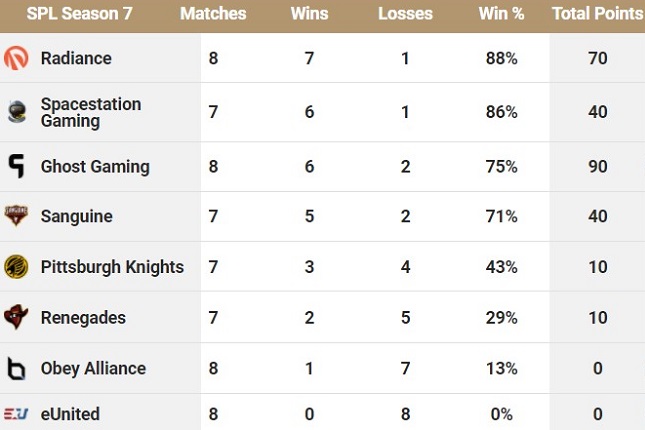The width and height of the screenshot is (645, 430).
Task: Sort by the Wins column header
Action: coord(309,14)
